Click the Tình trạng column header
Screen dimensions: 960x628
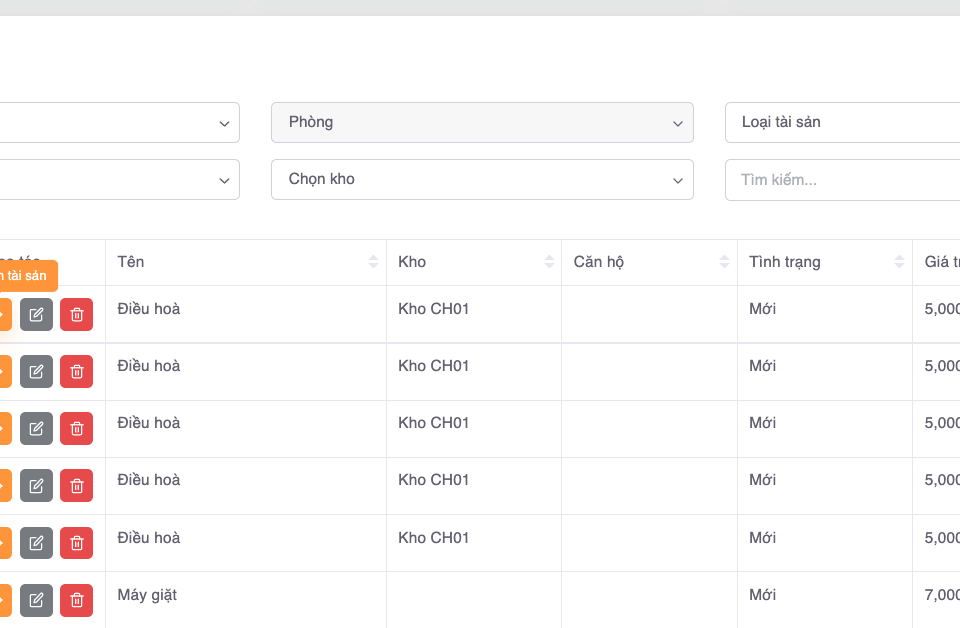pyautogui.click(x=785, y=262)
